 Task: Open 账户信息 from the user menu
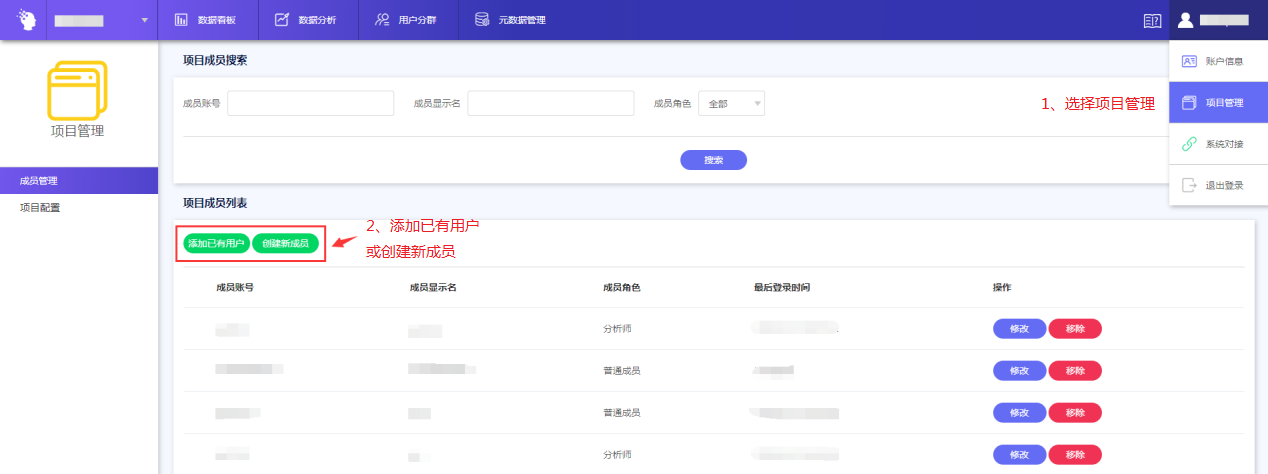click(1218, 61)
